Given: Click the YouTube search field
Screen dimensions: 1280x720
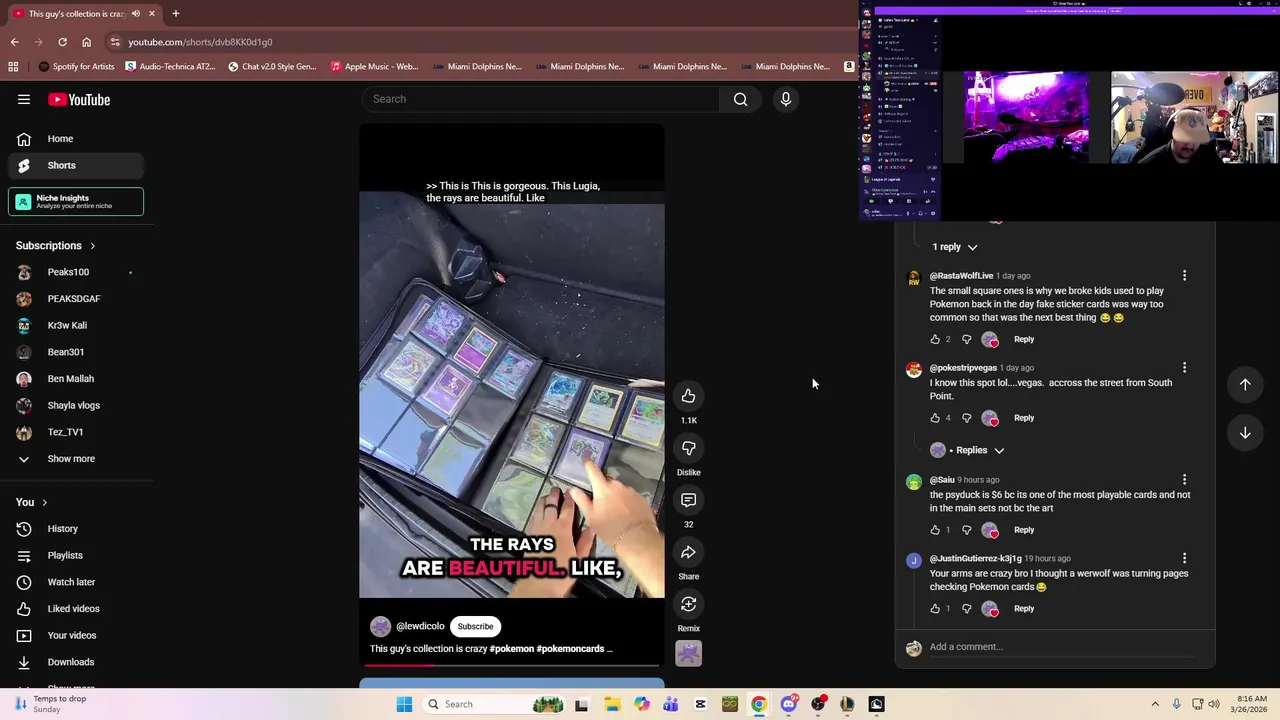Looking at the screenshot, I should 540,99.
